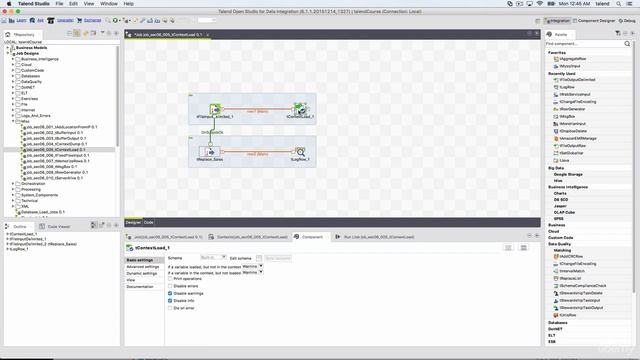640x360 pixels.
Task: Expand the Business_Intelligence folder
Action: pos(13,59)
